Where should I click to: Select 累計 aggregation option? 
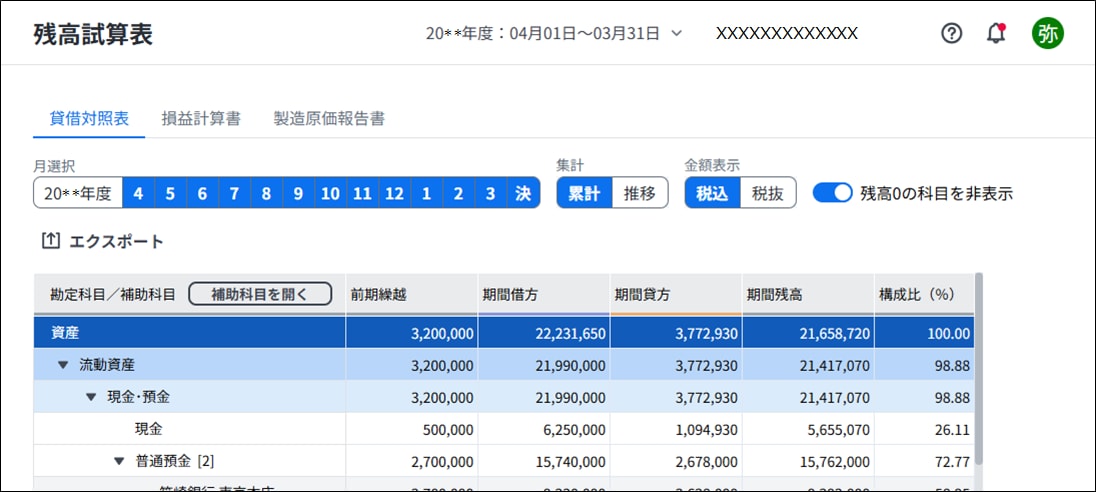(584, 193)
